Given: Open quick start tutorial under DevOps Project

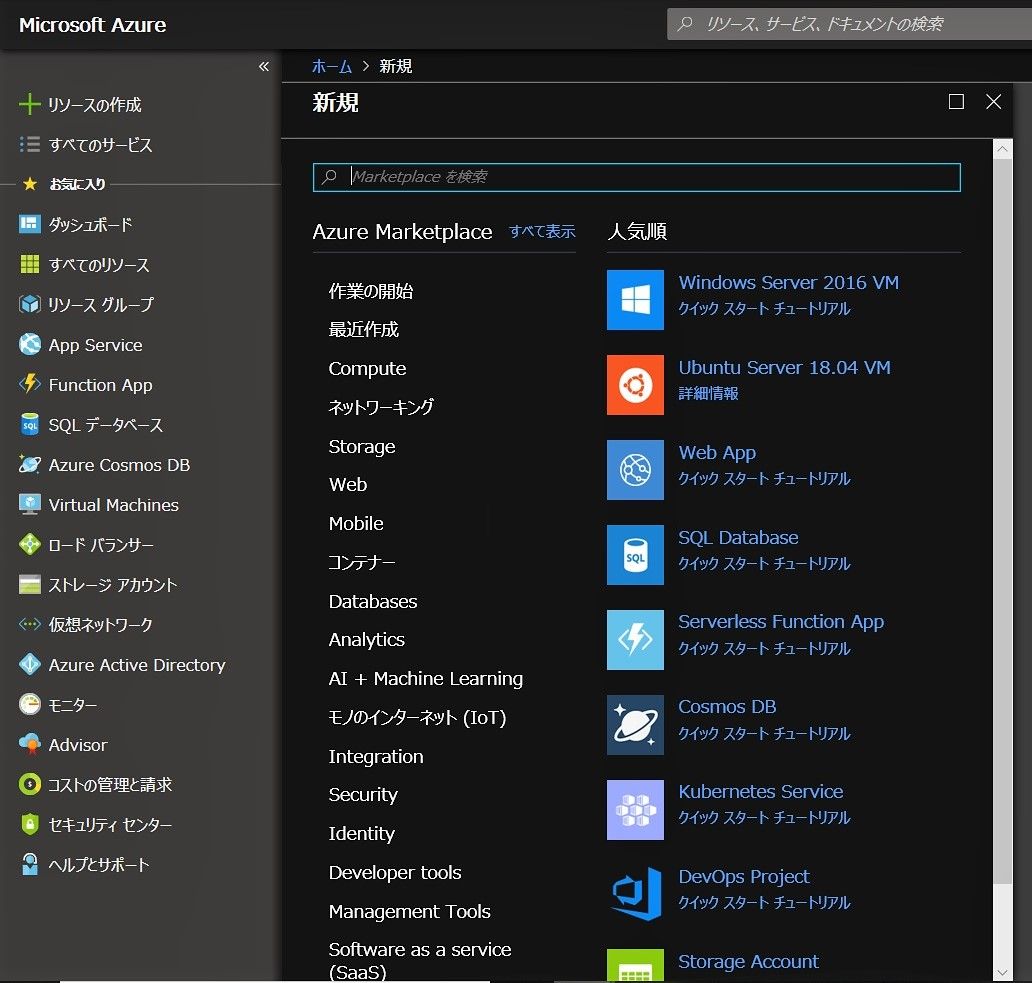Looking at the screenshot, I should point(764,902).
